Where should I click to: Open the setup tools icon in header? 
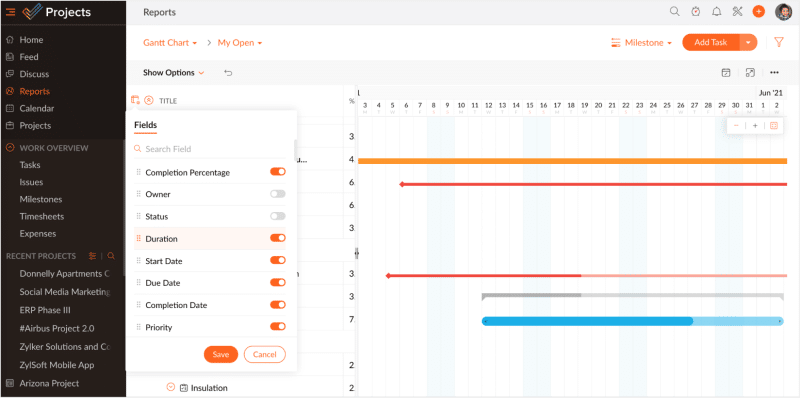pyautogui.click(x=737, y=12)
